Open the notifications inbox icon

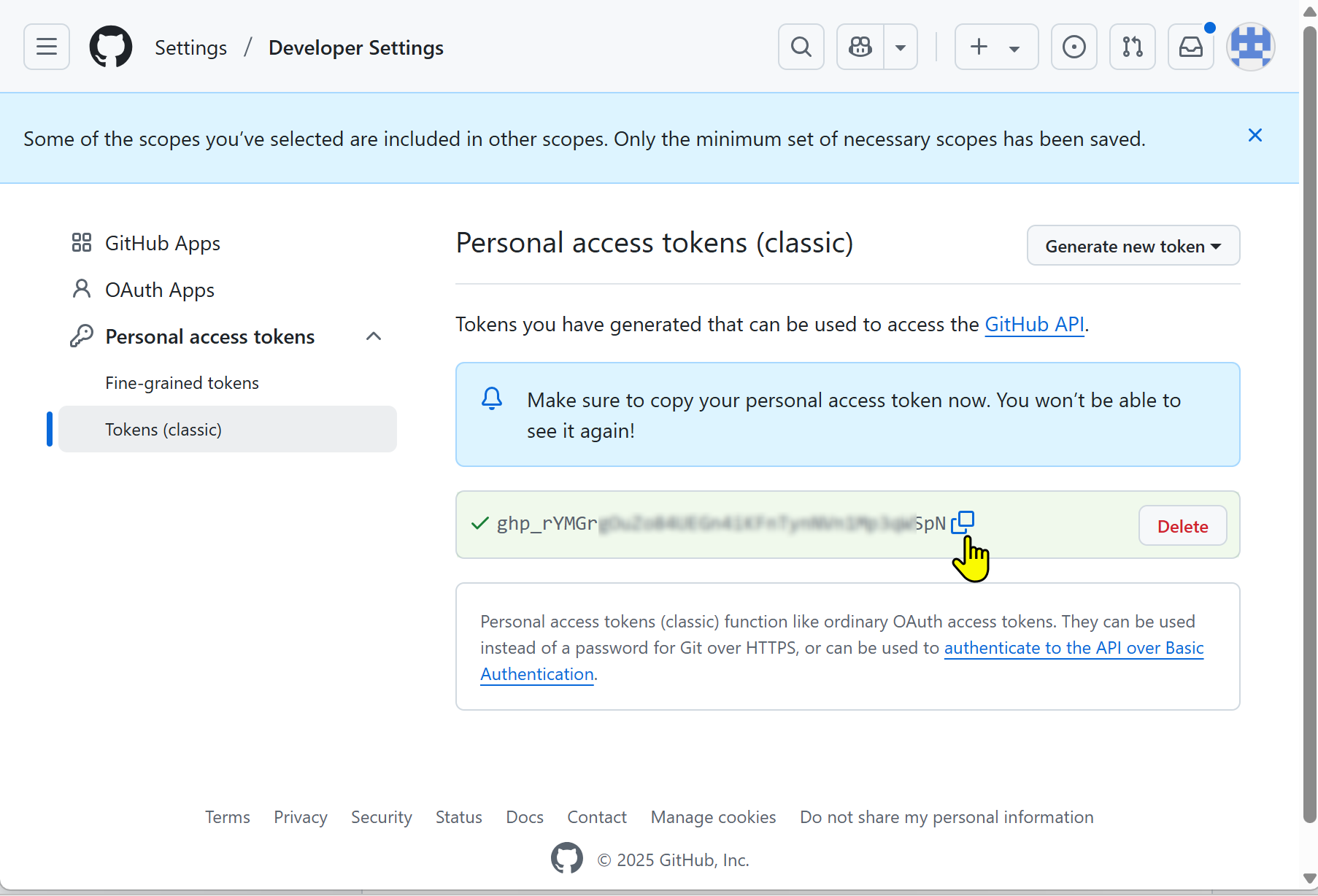pyautogui.click(x=1190, y=47)
